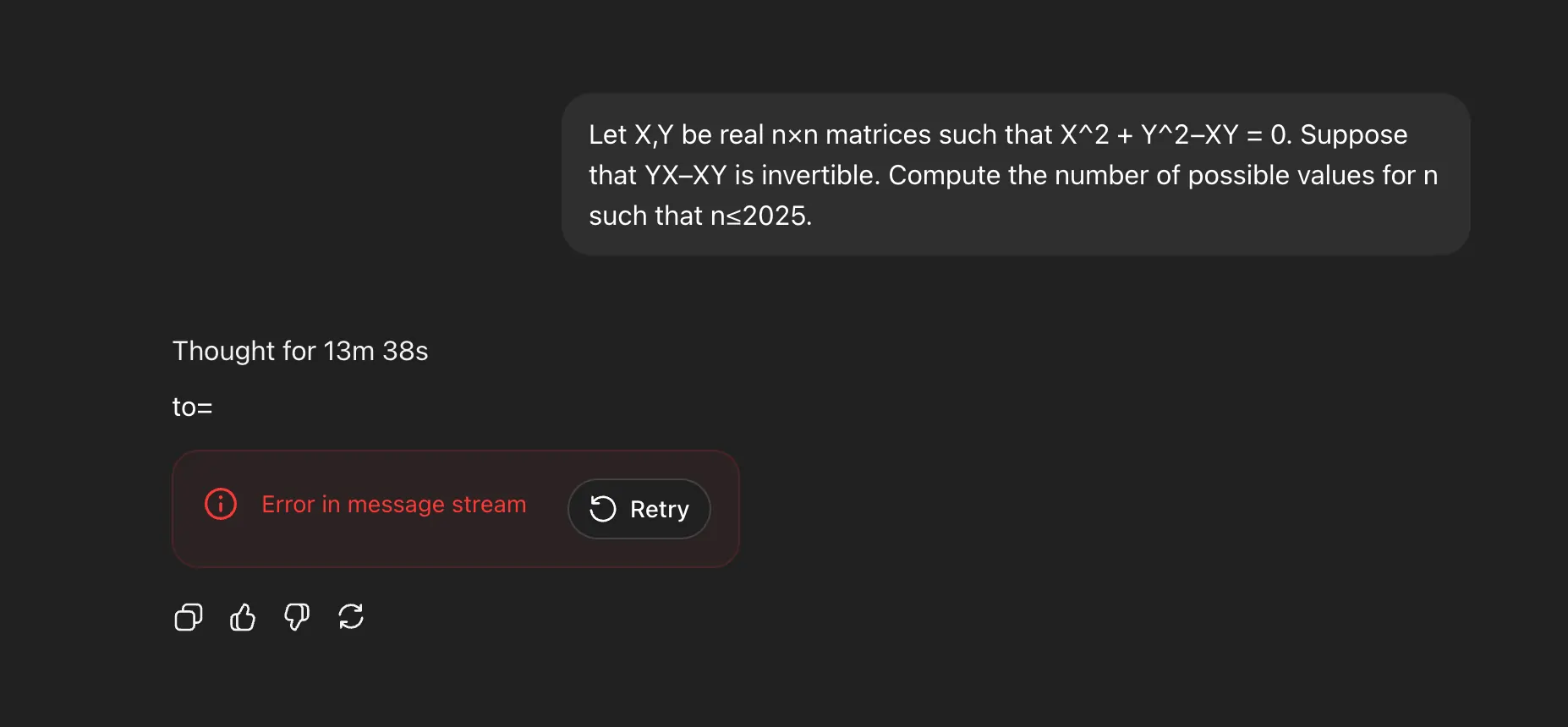Click the user's matrix question bubble
The width and height of the screenshot is (1568, 727).
click(1015, 175)
